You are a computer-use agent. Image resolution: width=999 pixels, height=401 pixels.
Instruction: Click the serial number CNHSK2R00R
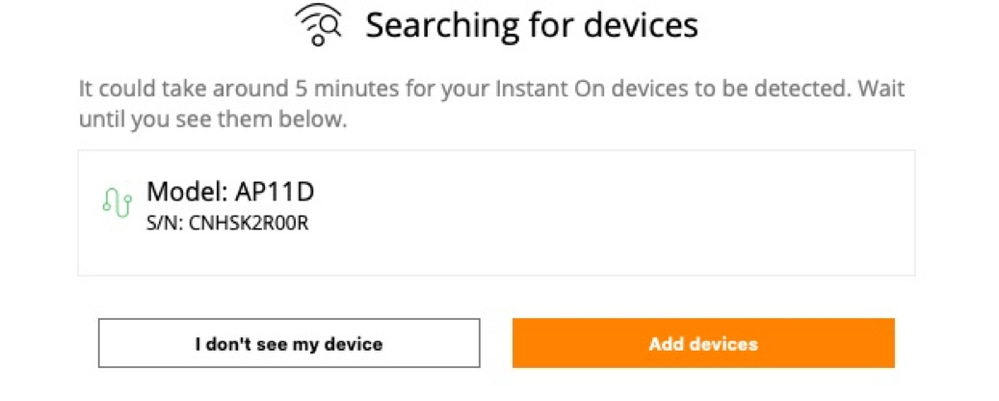tap(248, 224)
